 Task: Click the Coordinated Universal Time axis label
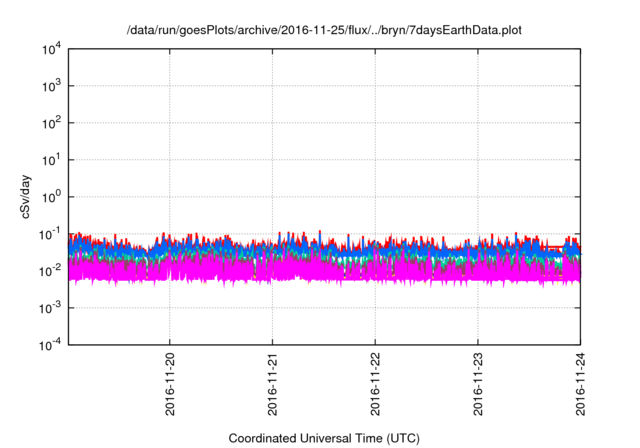[324, 438]
